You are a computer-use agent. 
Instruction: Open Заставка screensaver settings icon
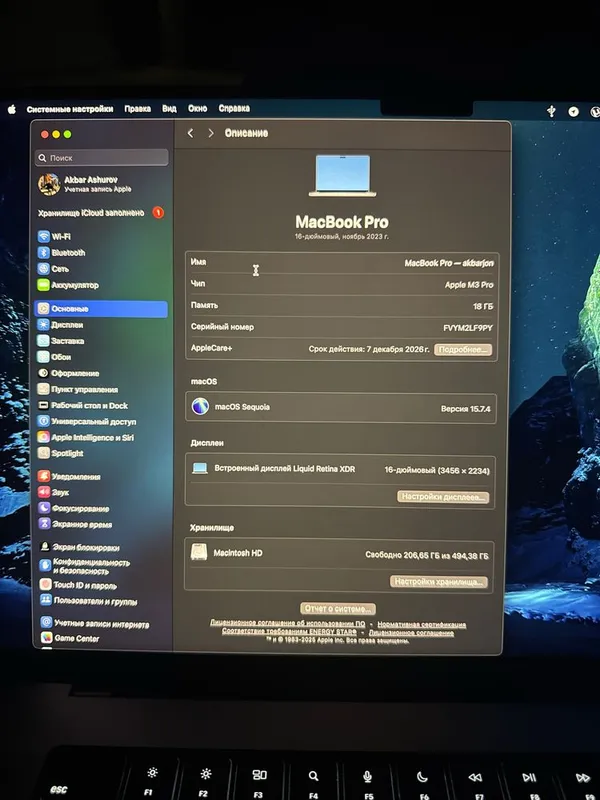[43, 341]
